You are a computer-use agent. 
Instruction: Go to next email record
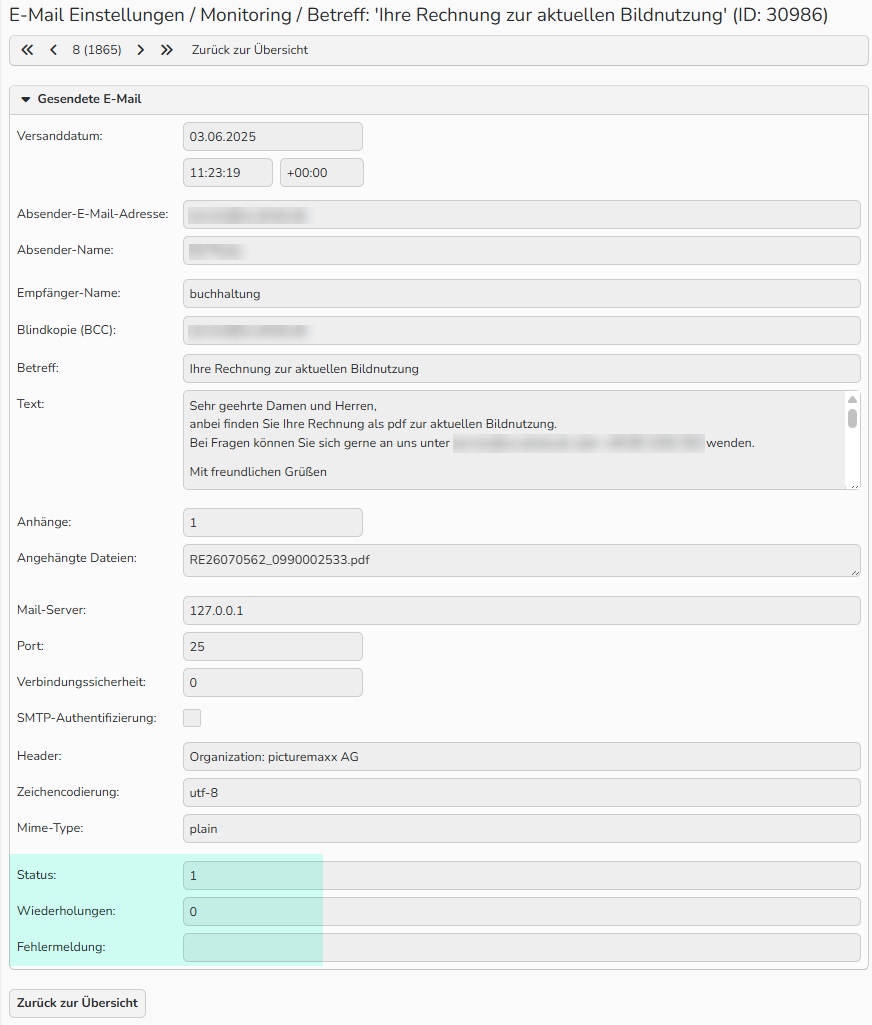coord(141,50)
